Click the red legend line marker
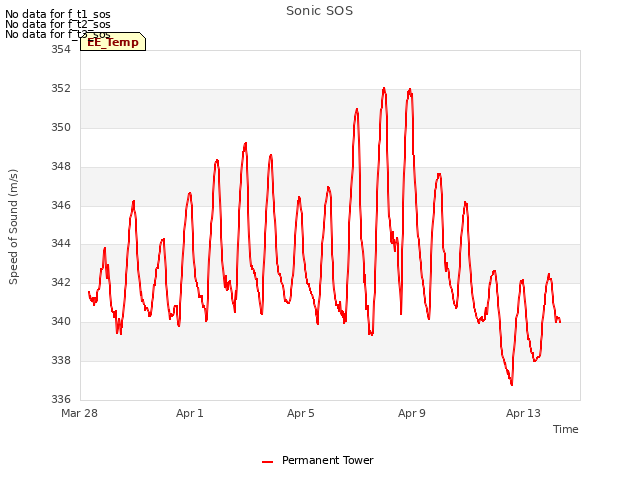640x480 pixels. tap(267, 462)
